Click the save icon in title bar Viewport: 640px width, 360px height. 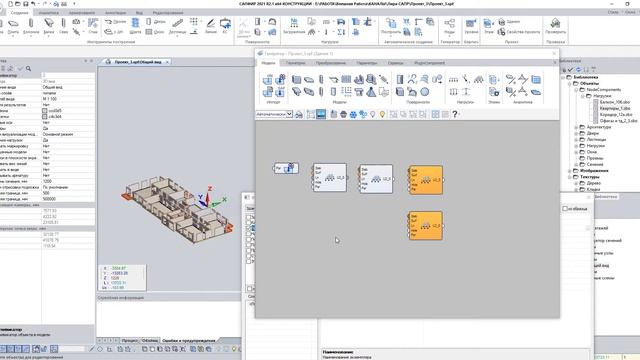(25, 4)
